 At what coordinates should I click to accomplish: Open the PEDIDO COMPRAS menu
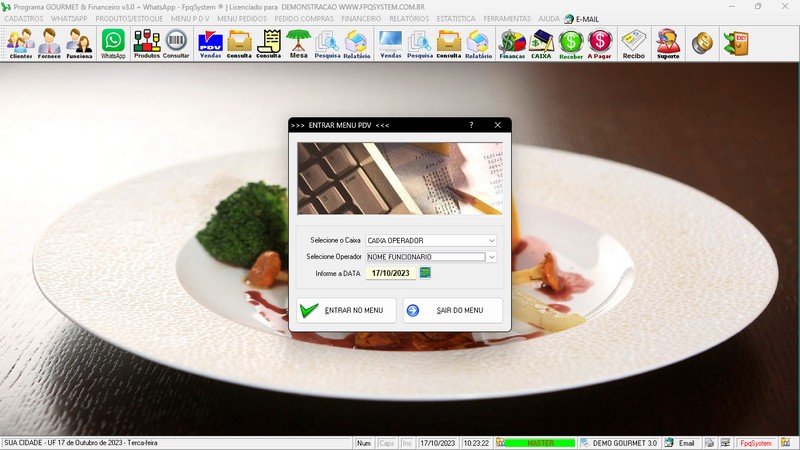point(304,19)
